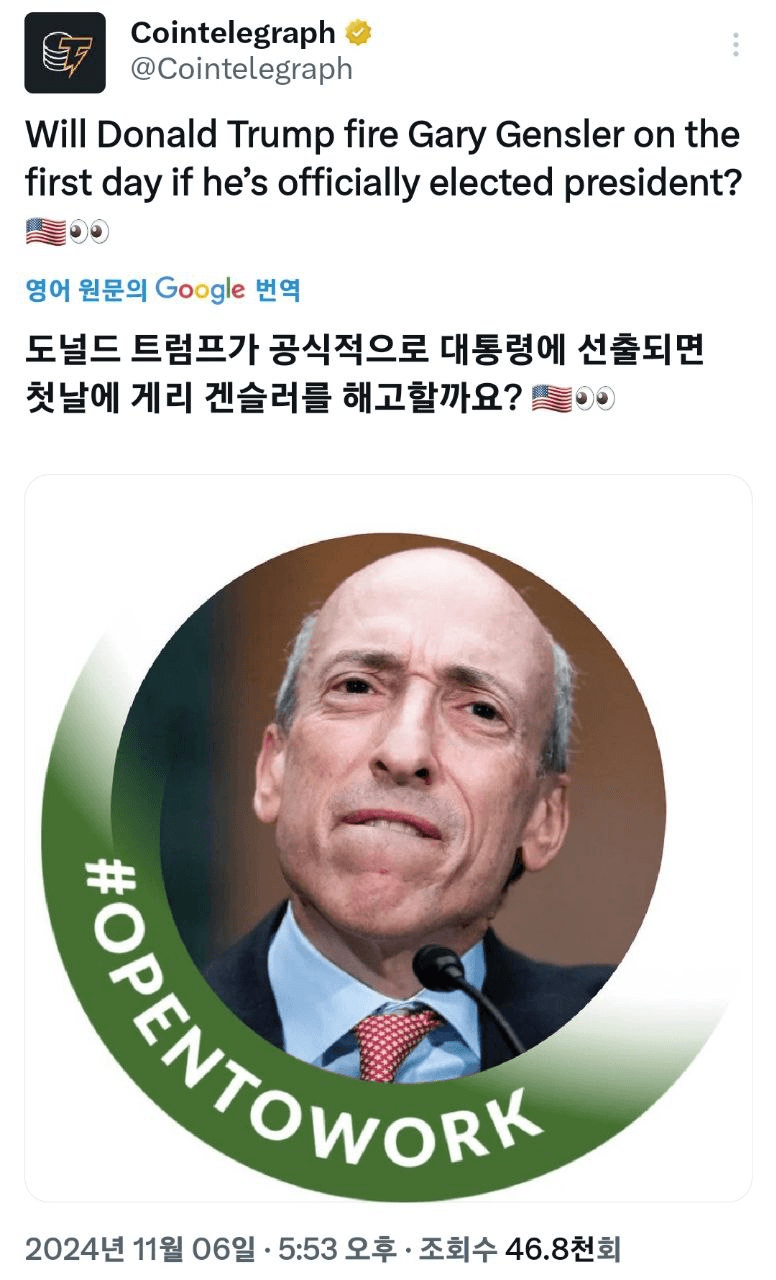Image resolution: width=776 pixels, height=1280 pixels.
Task: Open the 조회수 46.8천회 view count
Action: [x=520, y=1249]
